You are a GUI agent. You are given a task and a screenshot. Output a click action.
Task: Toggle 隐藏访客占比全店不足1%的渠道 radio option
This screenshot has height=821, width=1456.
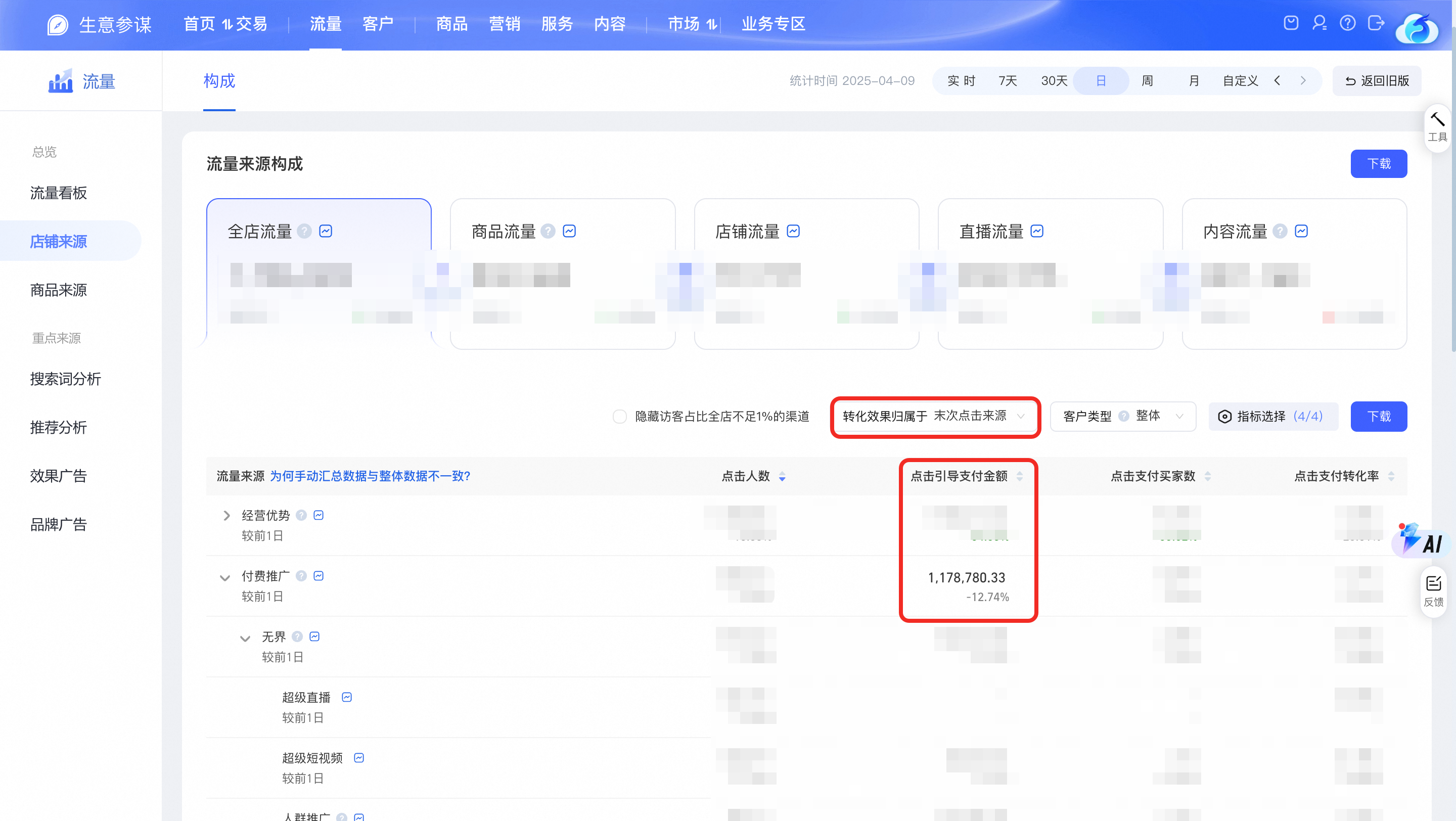click(619, 417)
